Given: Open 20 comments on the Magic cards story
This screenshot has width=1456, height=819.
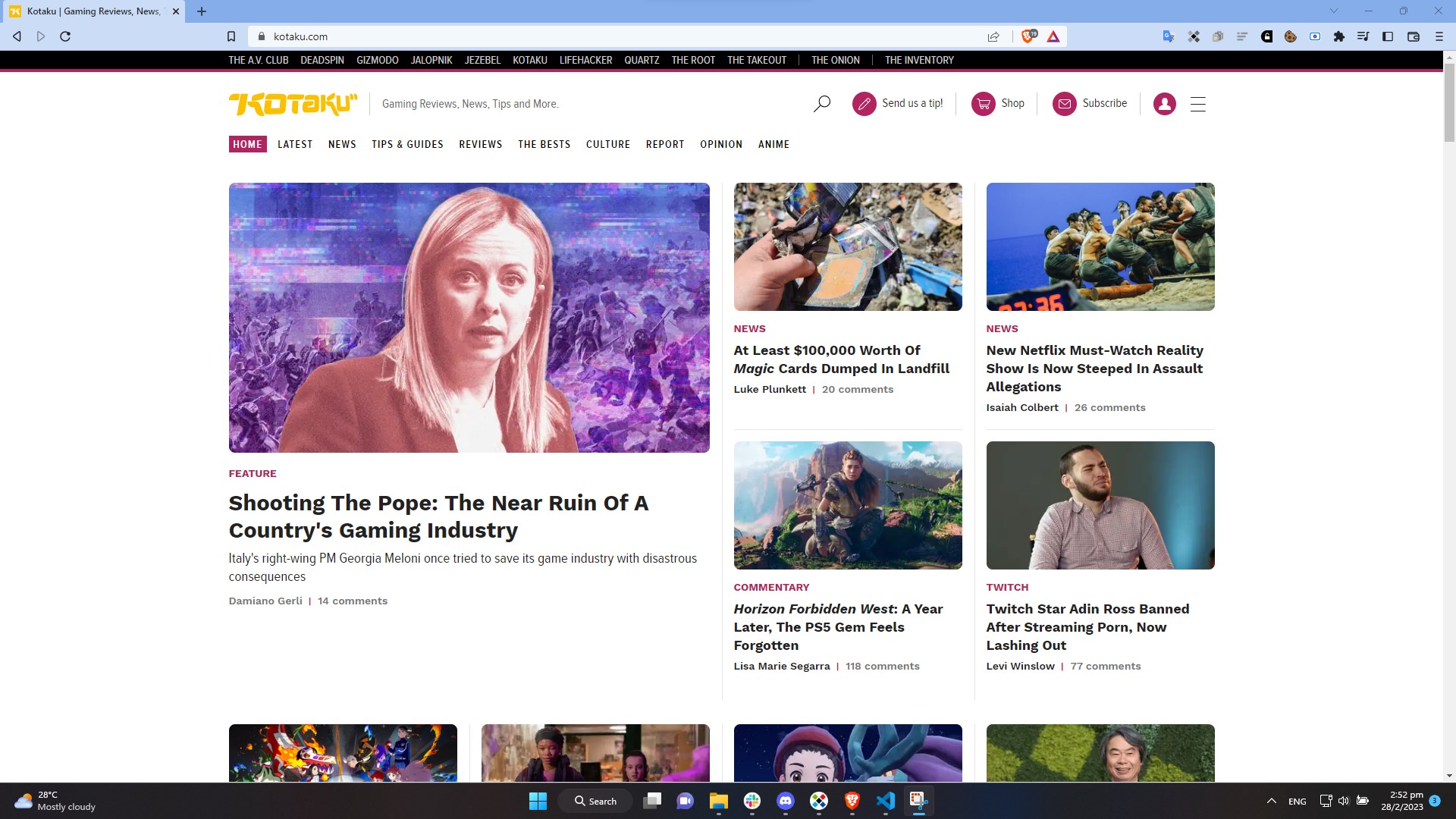Looking at the screenshot, I should (x=858, y=389).
